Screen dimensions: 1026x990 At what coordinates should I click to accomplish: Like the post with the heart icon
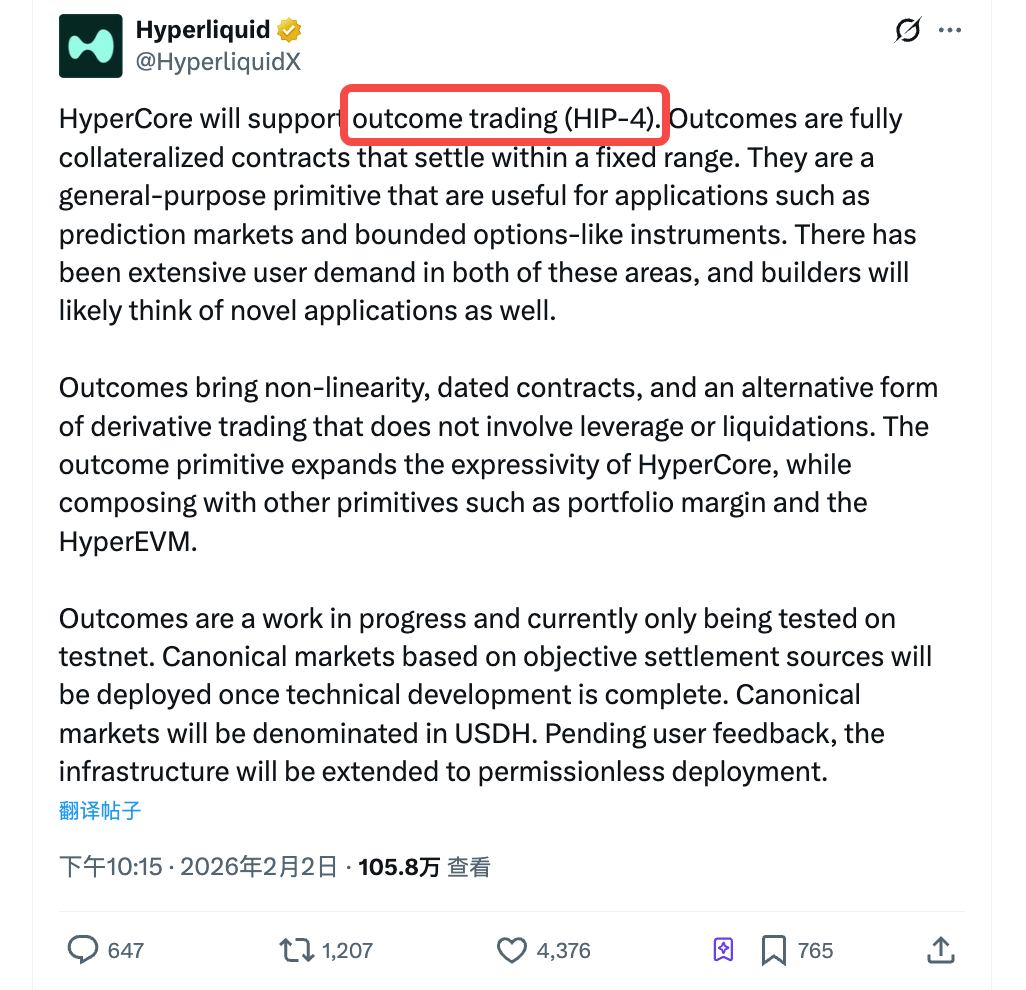512,950
